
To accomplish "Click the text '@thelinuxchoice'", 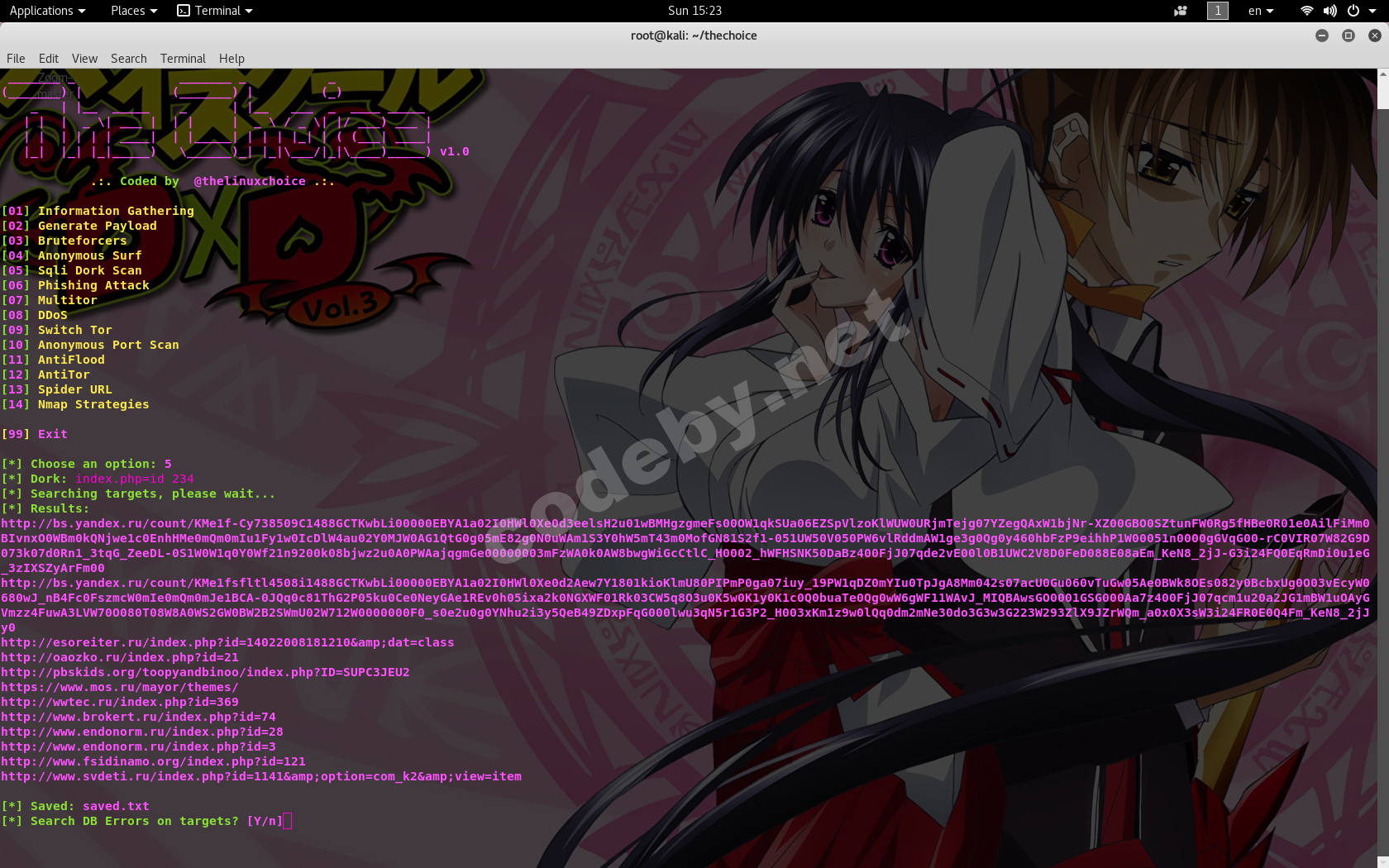I will pyautogui.click(x=250, y=181).
